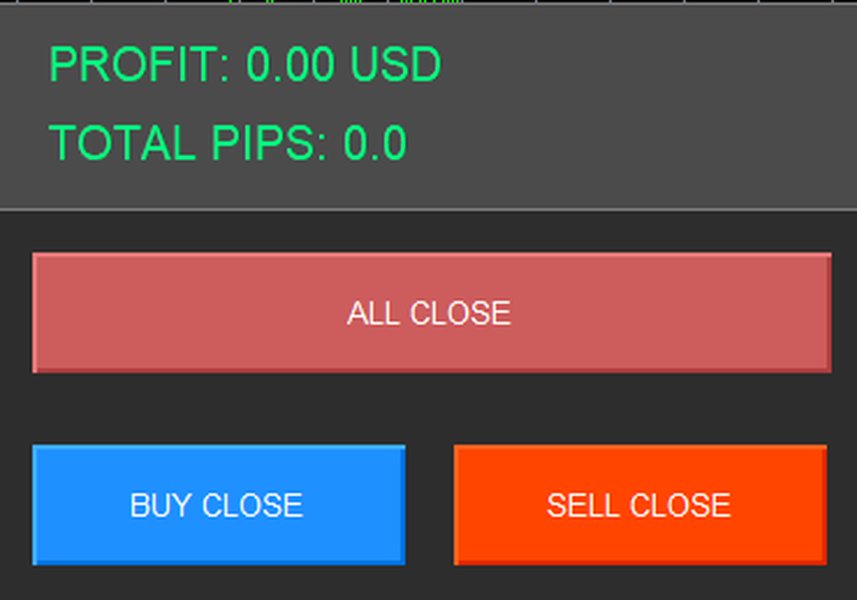Select the 0.0 total pips value

[375, 143]
